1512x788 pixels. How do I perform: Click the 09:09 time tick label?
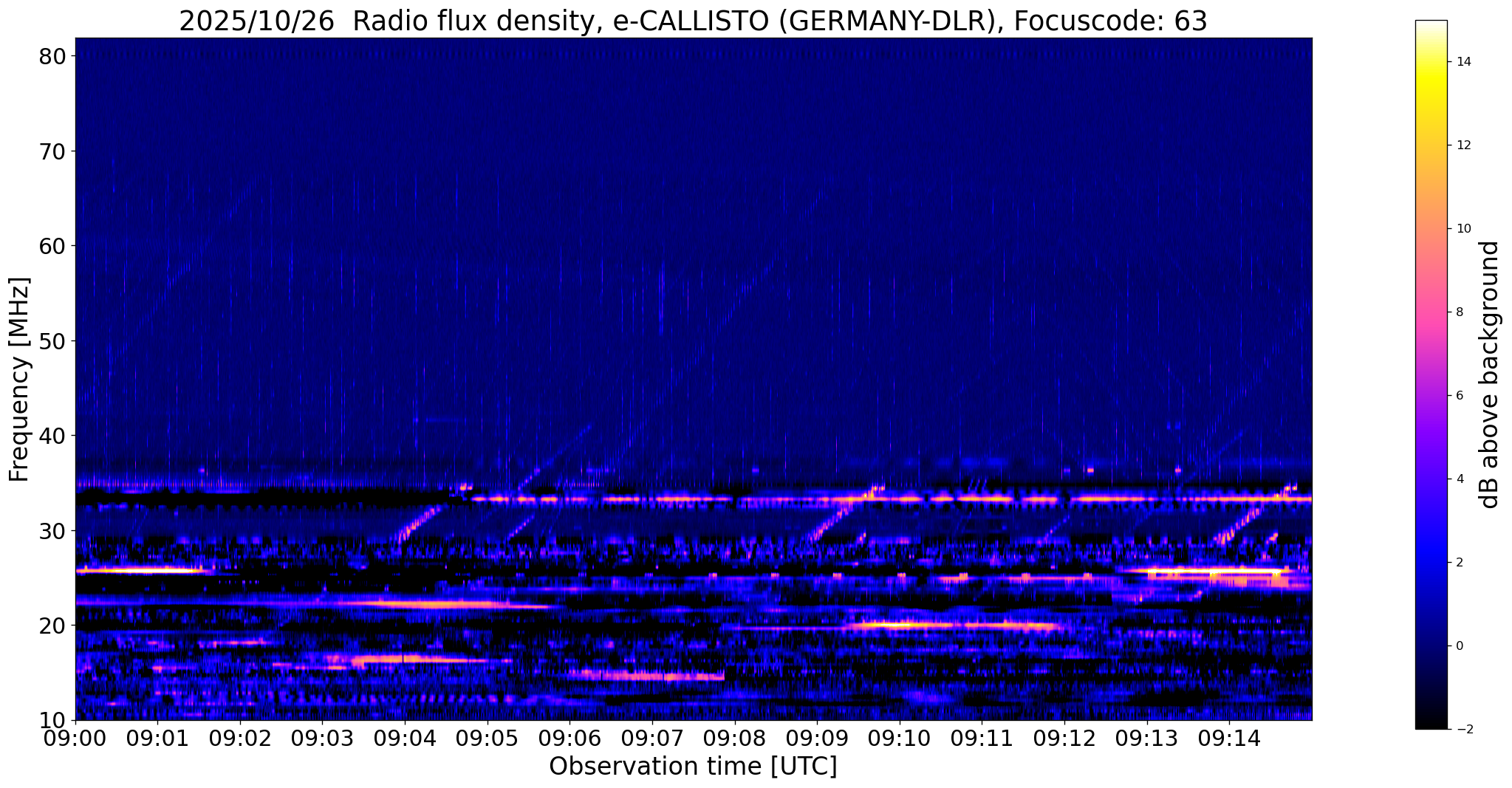point(817,738)
